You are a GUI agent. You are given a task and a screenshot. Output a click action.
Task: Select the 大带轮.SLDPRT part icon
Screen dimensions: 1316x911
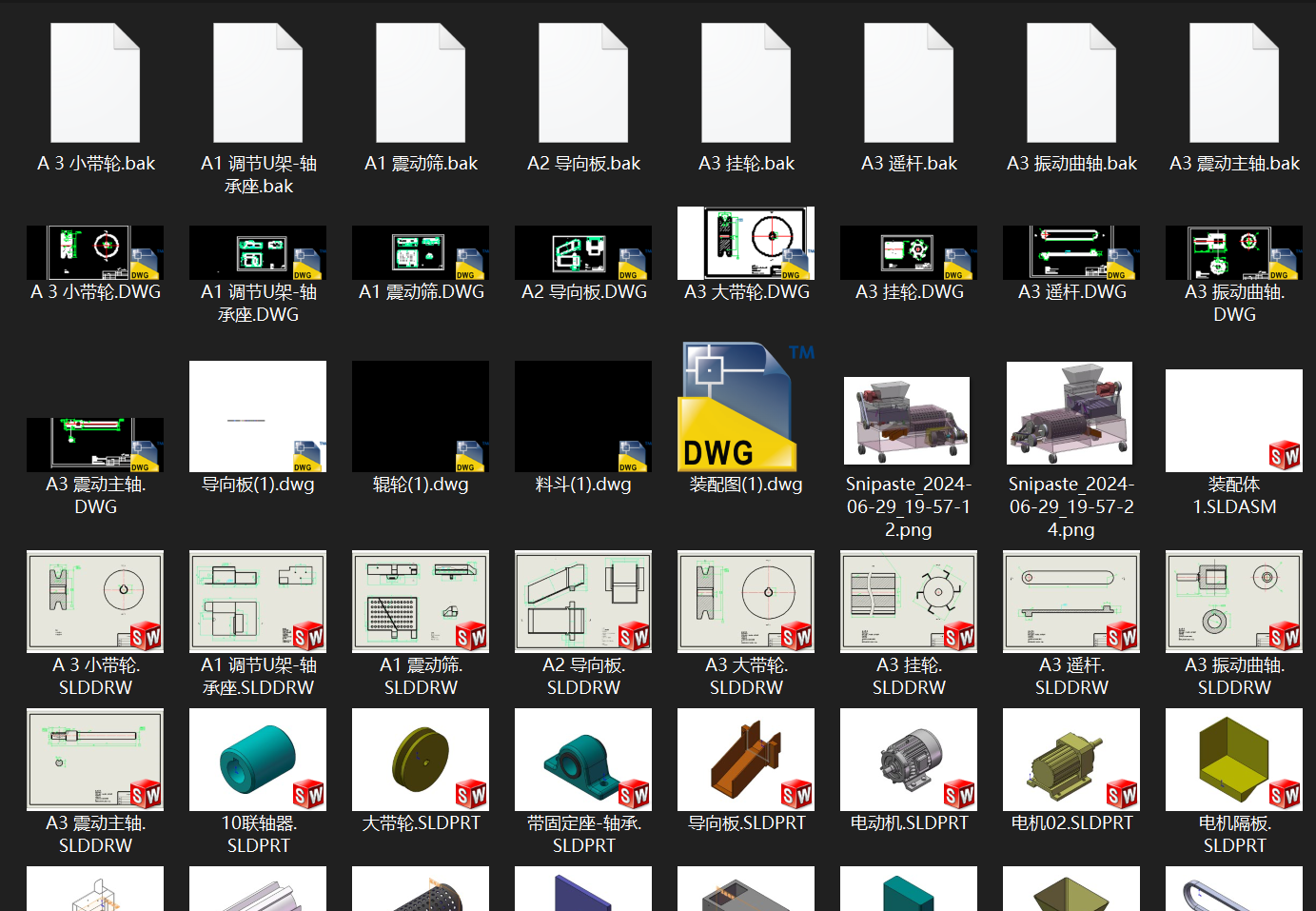pos(421,760)
